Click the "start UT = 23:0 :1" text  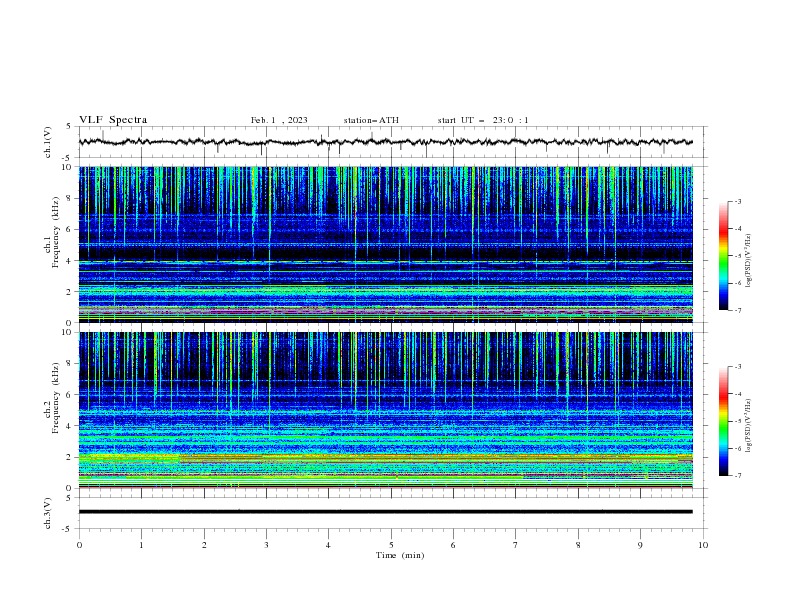pos(483,120)
